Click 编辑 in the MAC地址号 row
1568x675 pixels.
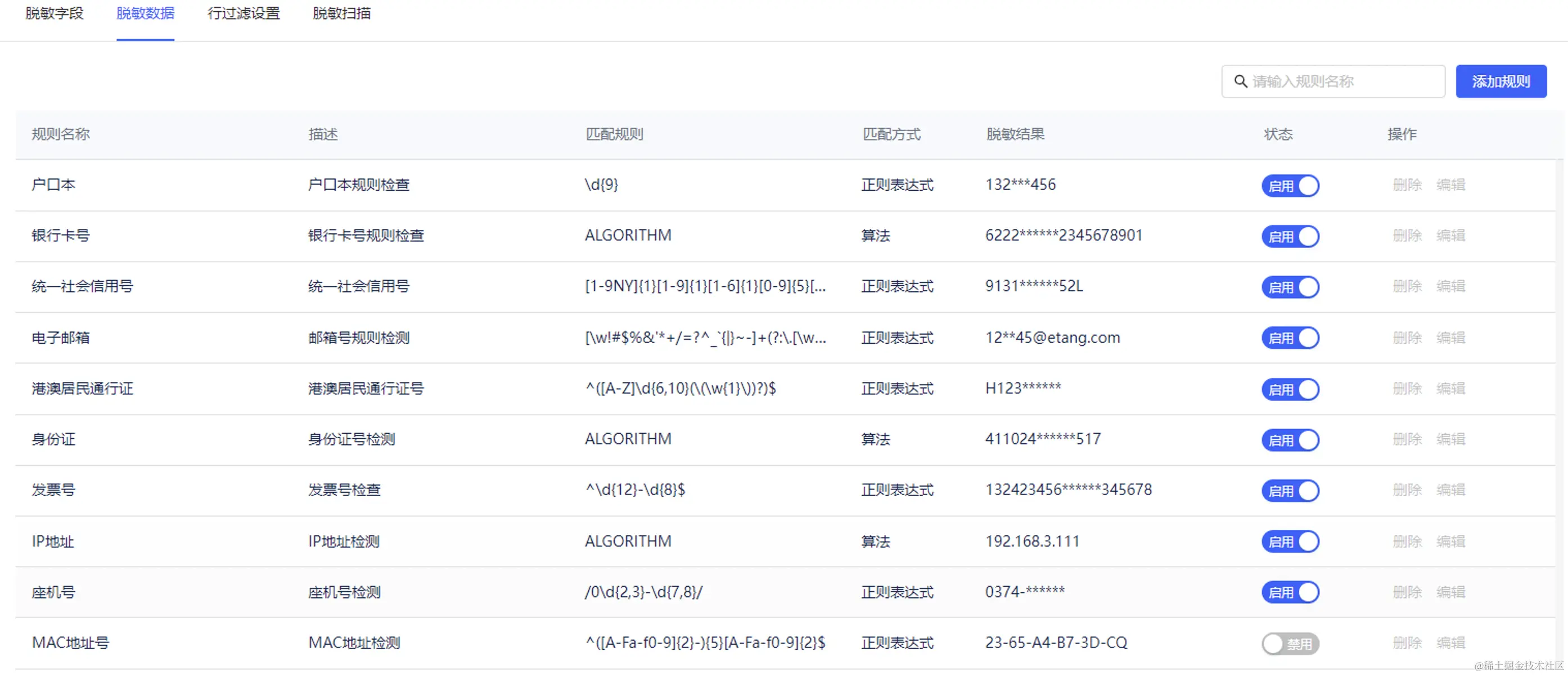point(1450,643)
